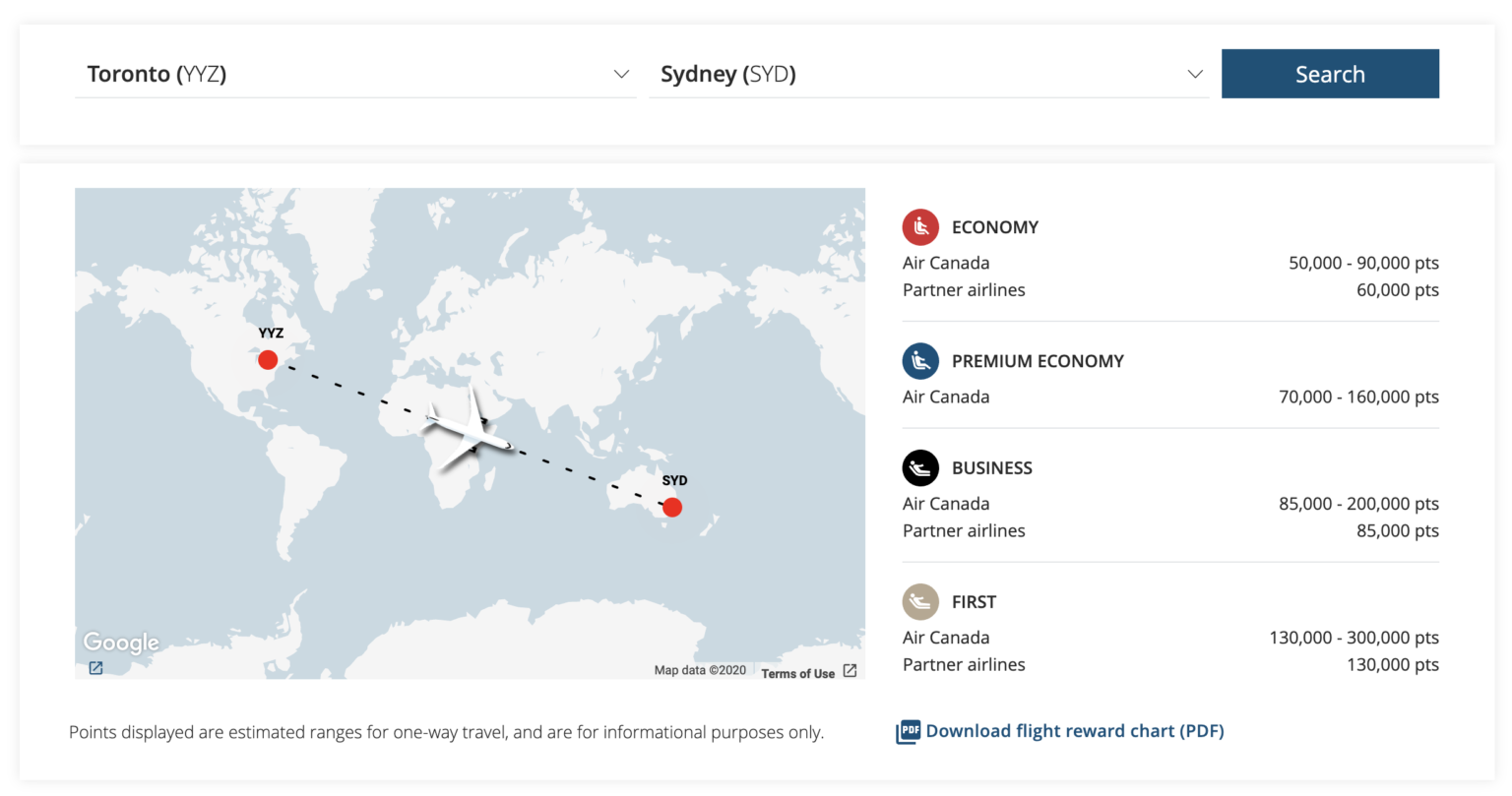Screen dimensions: 1512x796
Task: Select the YYZ marker on the map
Action: [x=267, y=360]
